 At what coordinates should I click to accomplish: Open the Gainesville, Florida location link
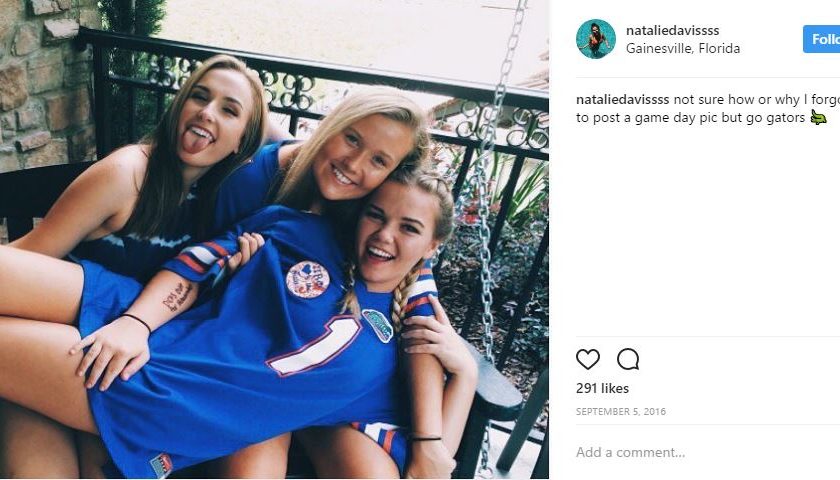pyautogui.click(x=683, y=48)
